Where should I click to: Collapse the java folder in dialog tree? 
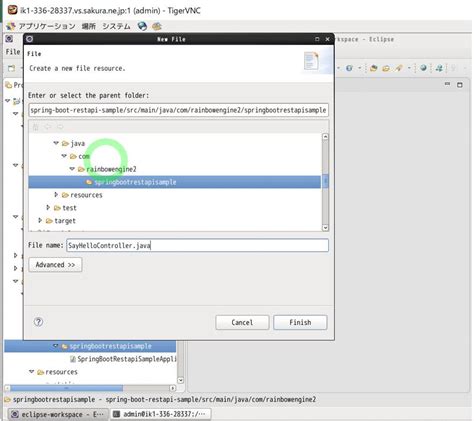pyautogui.click(x=56, y=143)
